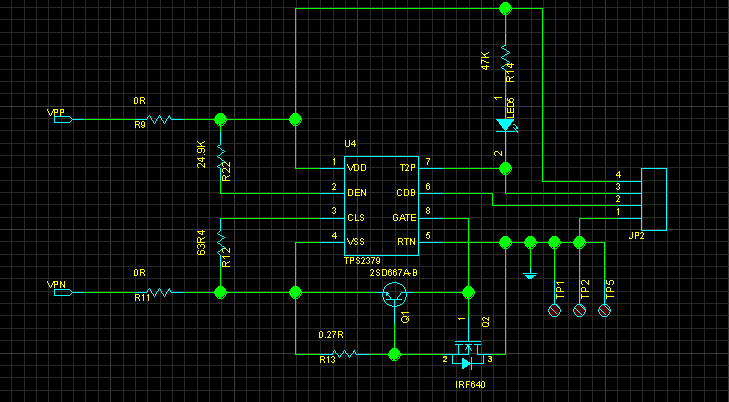The height and width of the screenshot is (402, 729).
Task: Select the VPN port symbol
Action: click(x=63, y=292)
